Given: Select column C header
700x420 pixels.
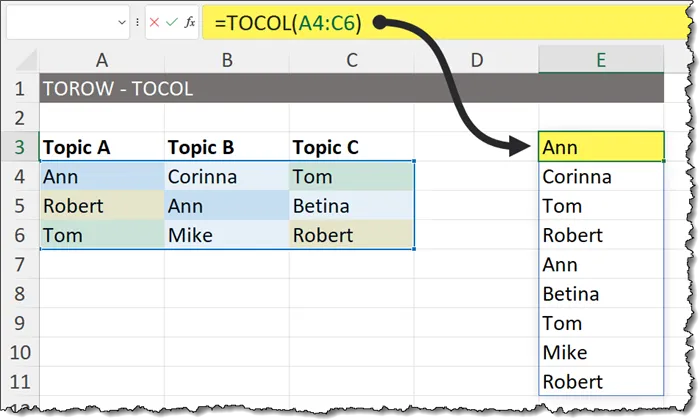Looking at the screenshot, I should click(352, 60).
